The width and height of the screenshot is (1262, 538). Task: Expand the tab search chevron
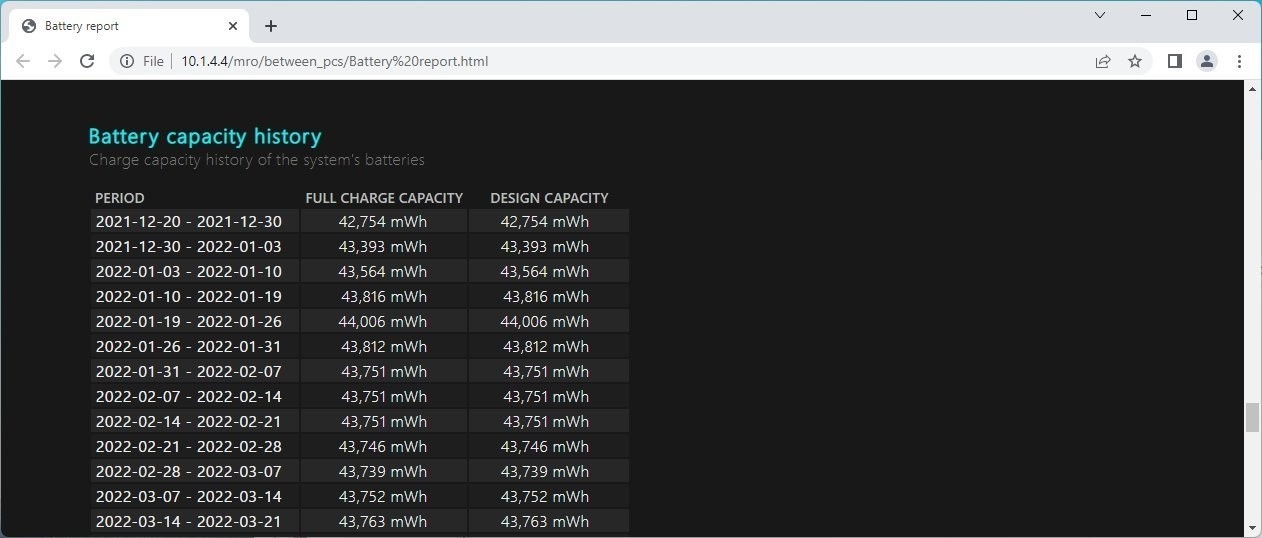point(1100,15)
